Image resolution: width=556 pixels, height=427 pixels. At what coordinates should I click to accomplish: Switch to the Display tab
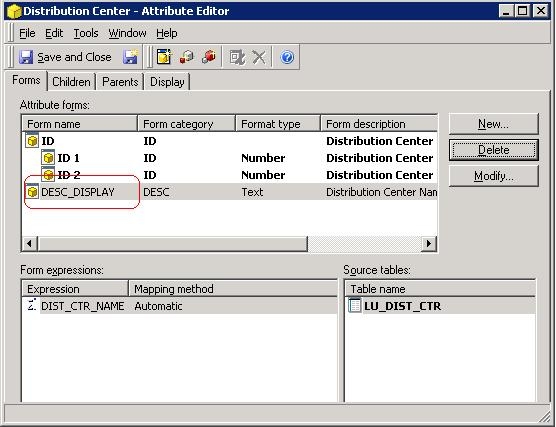pyautogui.click(x=167, y=82)
